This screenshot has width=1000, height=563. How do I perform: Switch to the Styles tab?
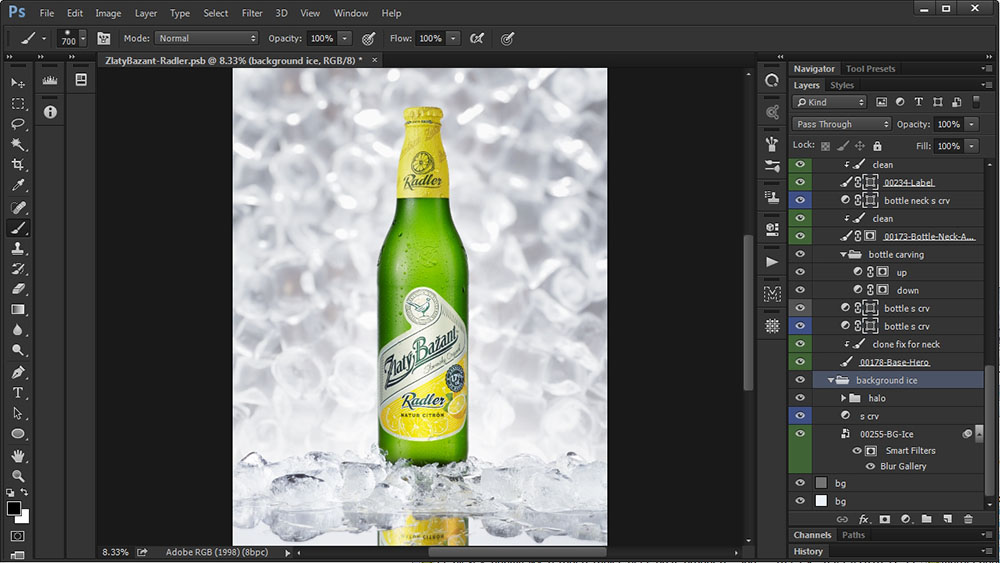point(842,85)
